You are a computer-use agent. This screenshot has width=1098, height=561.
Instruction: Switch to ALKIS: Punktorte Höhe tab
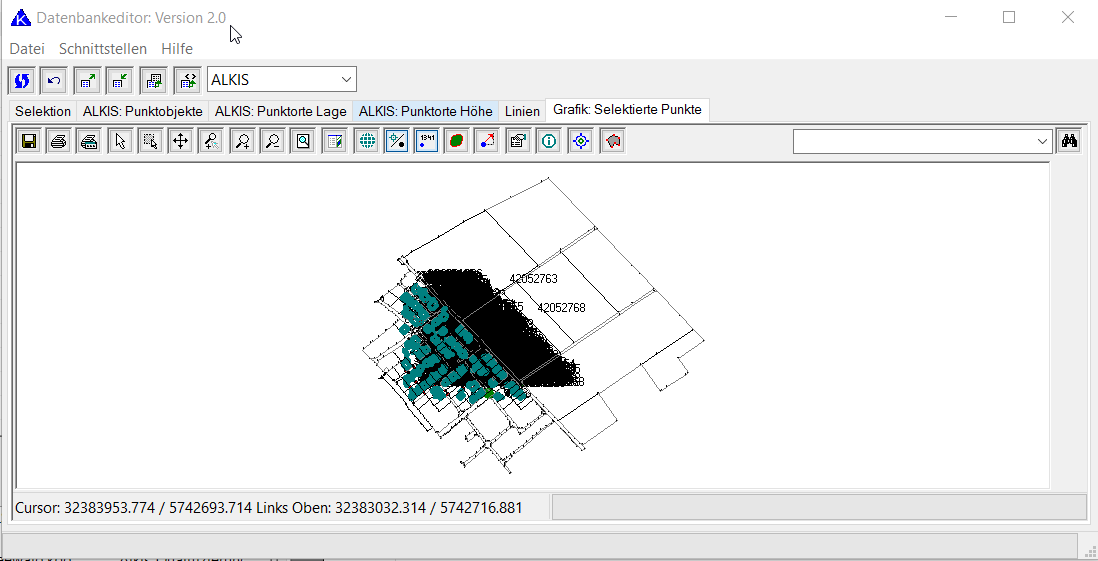pyautogui.click(x=426, y=111)
